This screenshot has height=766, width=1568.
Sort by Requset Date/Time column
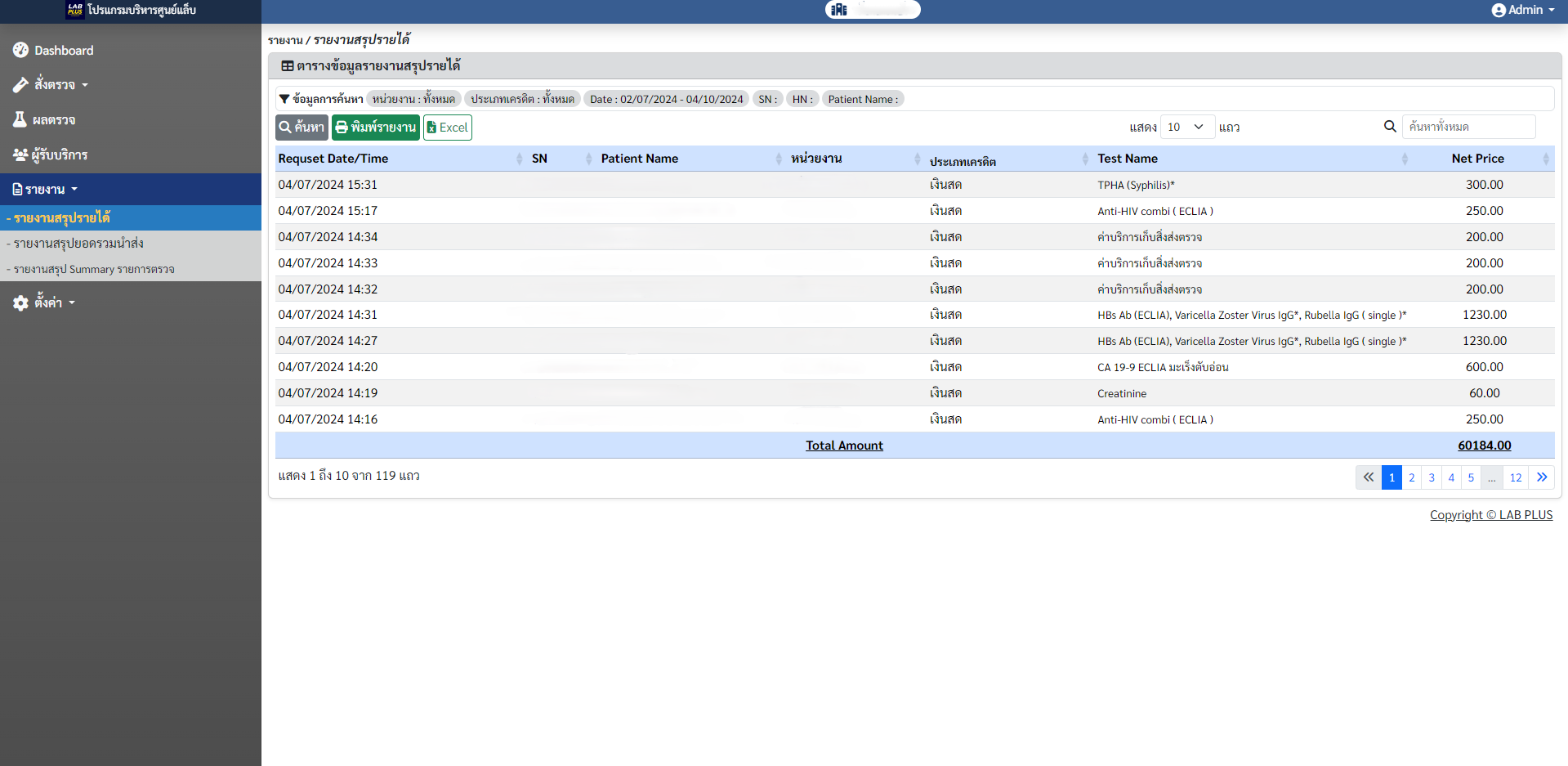(x=333, y=159)
